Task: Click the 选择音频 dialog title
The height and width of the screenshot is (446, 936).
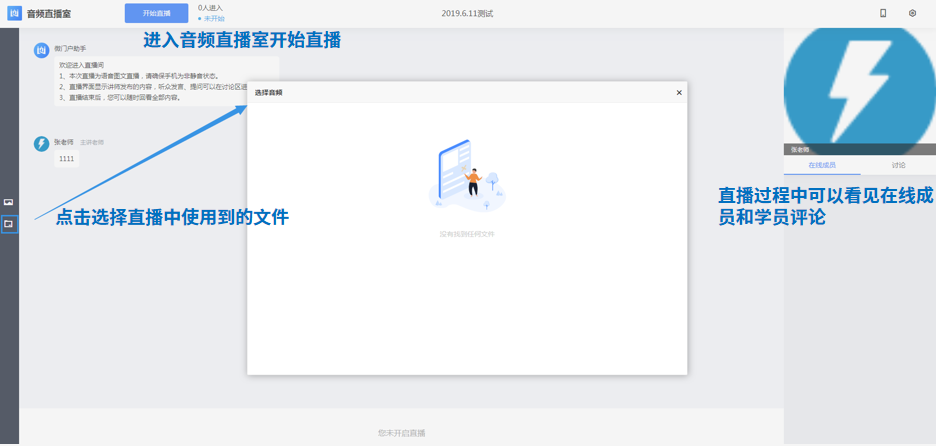Action: [x=269, y=93]
